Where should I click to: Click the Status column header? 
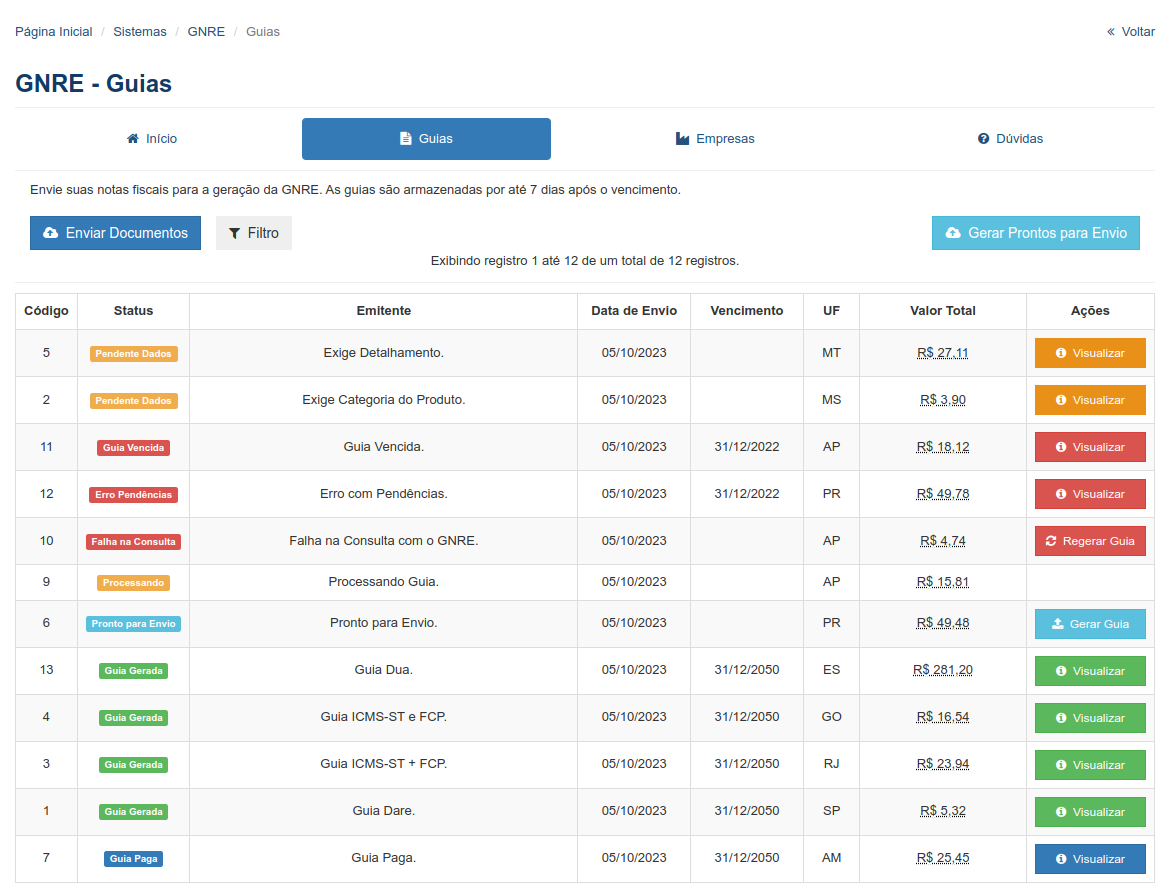coord(134,311)
